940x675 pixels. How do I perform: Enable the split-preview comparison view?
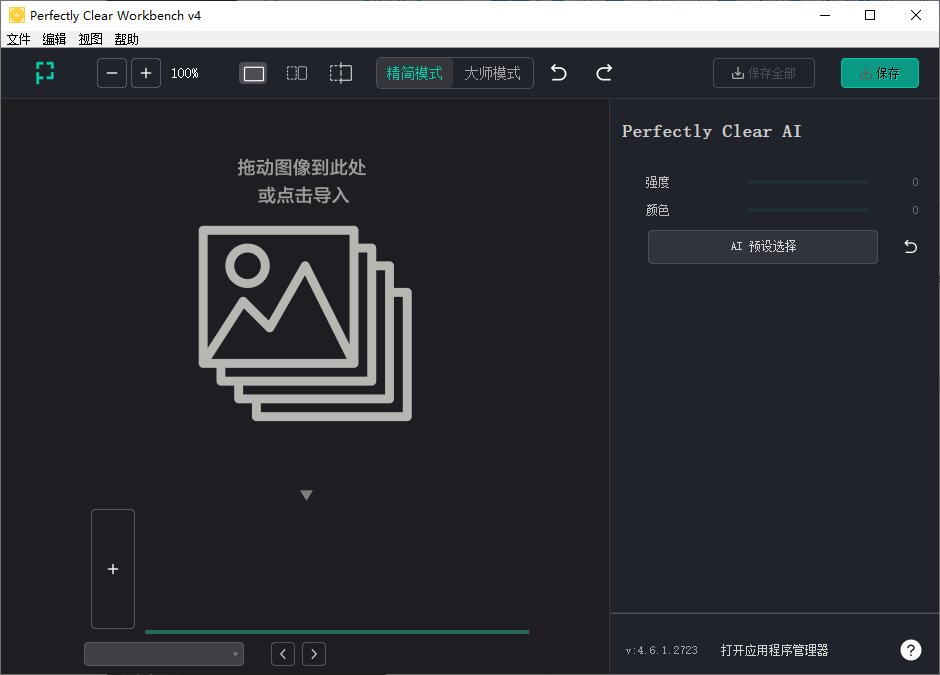[340, 72]
